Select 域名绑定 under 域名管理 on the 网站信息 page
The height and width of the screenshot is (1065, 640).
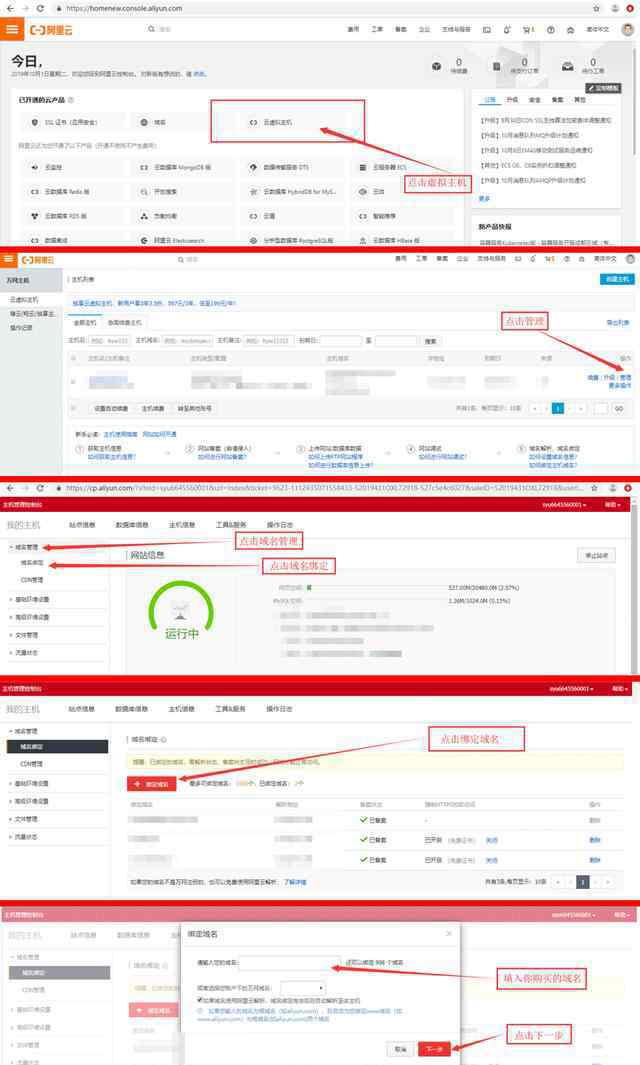[31, 563]
